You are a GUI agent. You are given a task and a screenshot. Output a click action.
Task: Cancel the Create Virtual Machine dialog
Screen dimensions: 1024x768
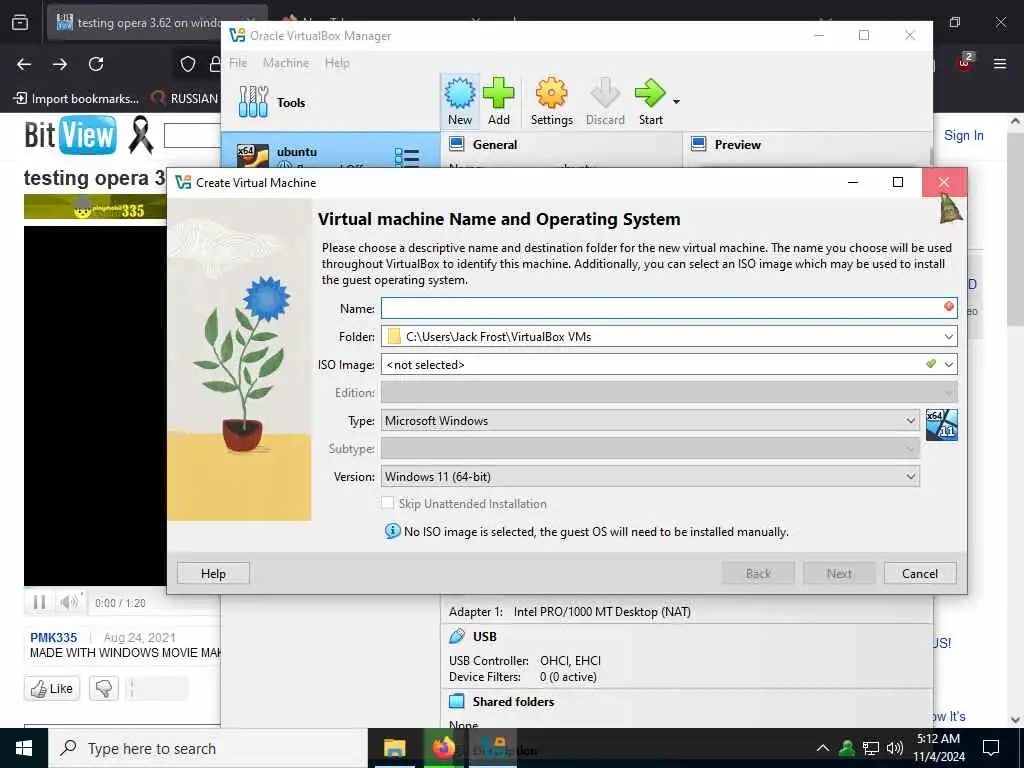[x=920, y=573]
